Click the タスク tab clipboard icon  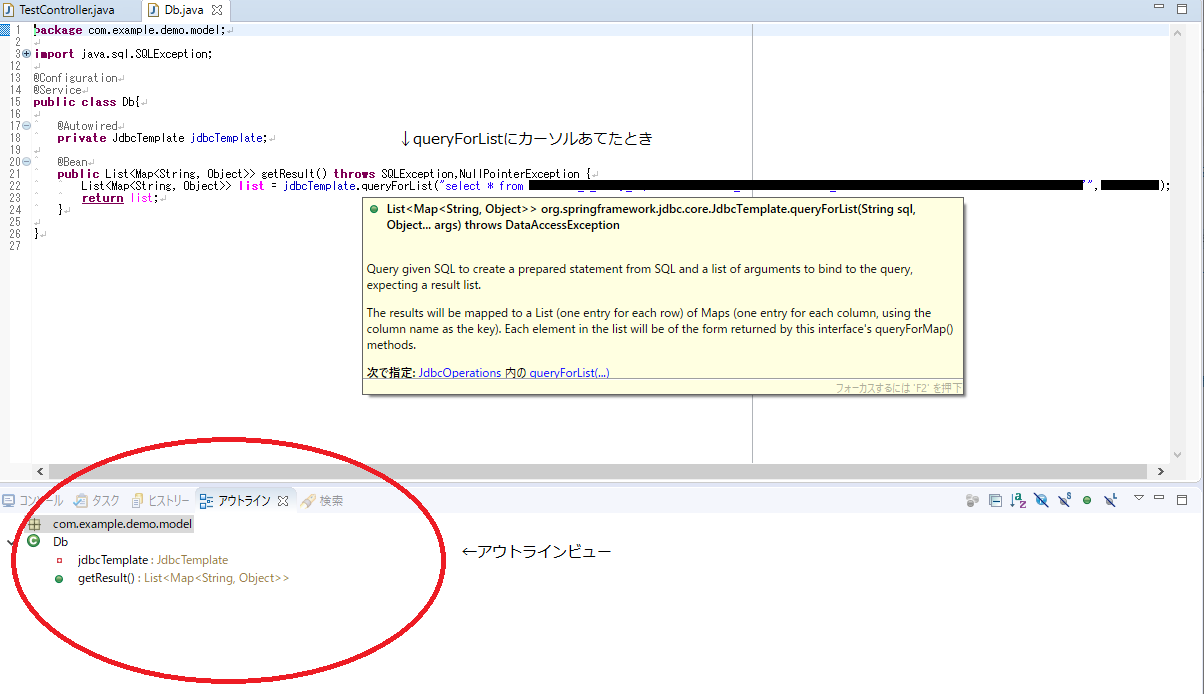81,500
